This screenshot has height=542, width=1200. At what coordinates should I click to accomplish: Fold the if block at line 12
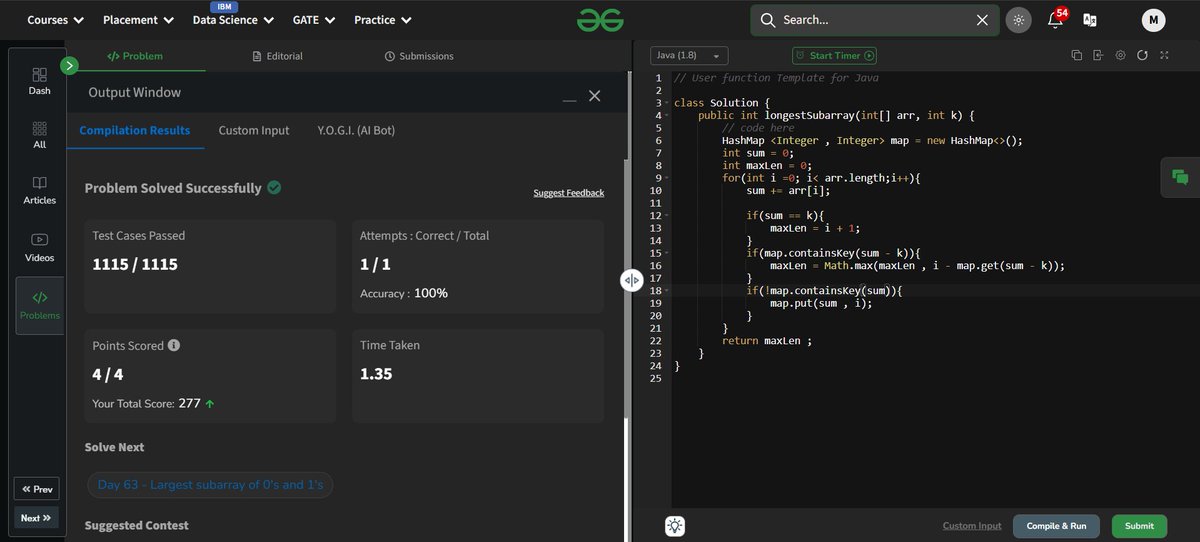tap(666, 215)
